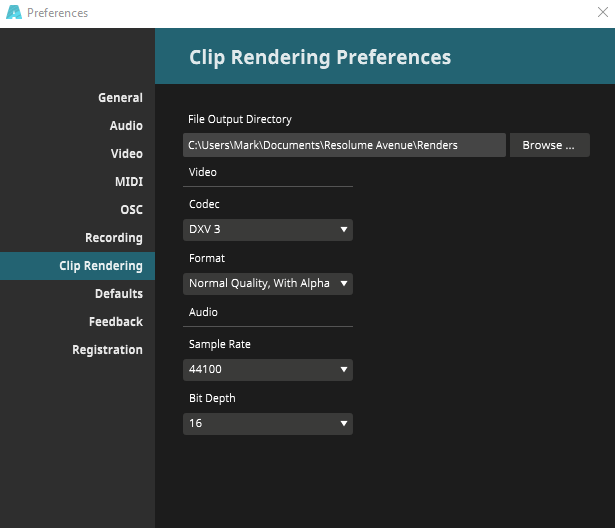Open the Codec dropdown showing DXV 3

click(x=268, y=229)
